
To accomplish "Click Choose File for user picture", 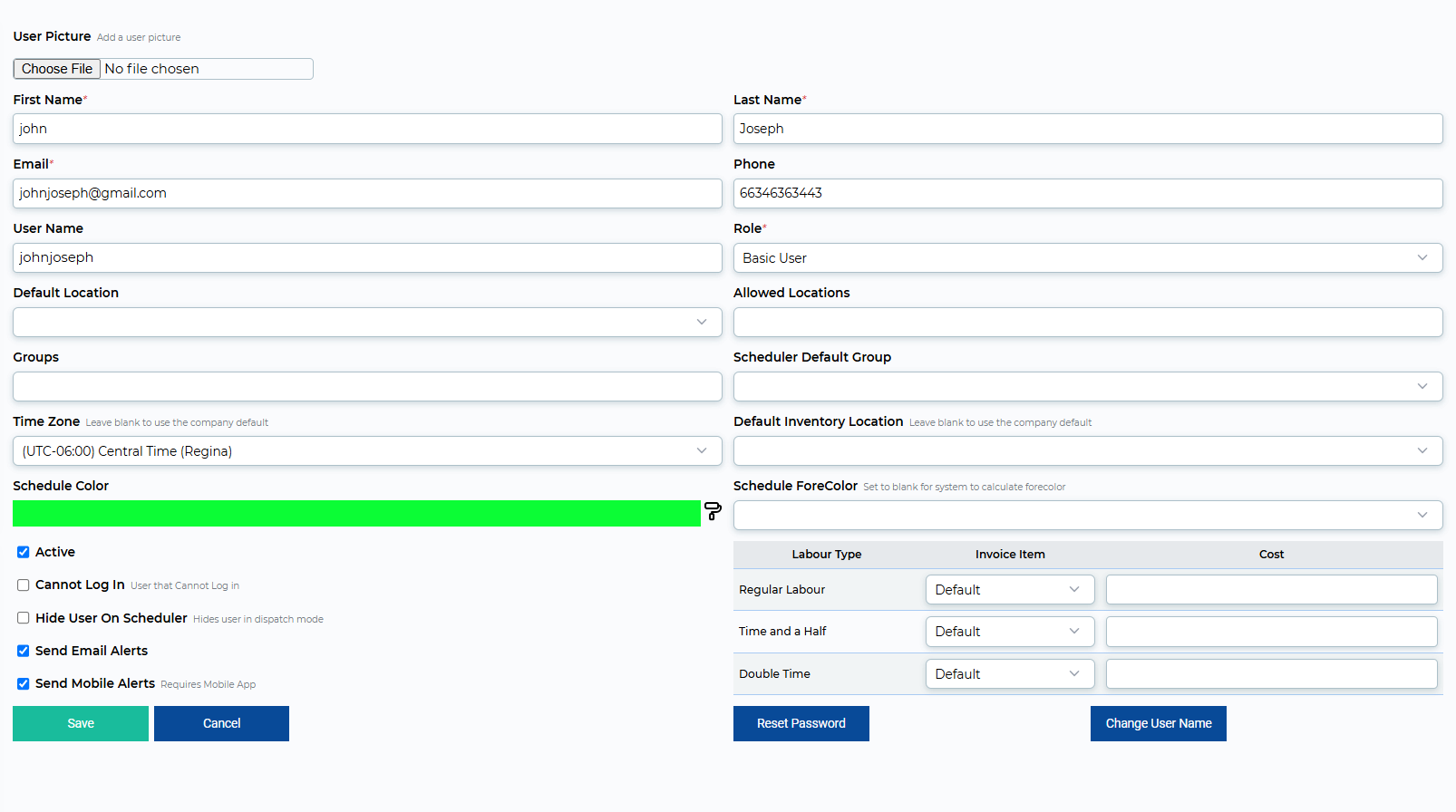I will click(x=57, y=69).
